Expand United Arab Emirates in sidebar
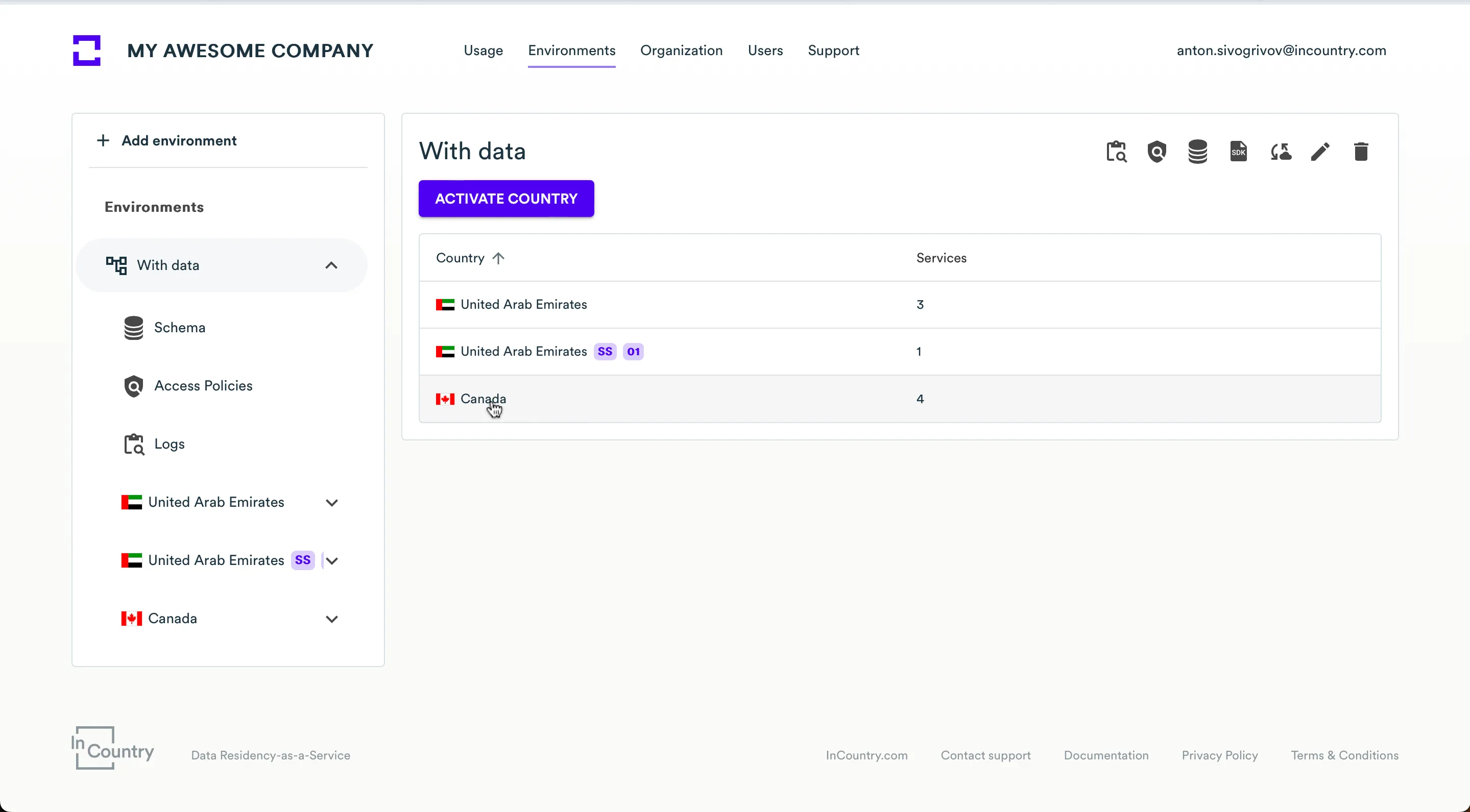This screenshot has height=812, width=1470. point(331,503)
